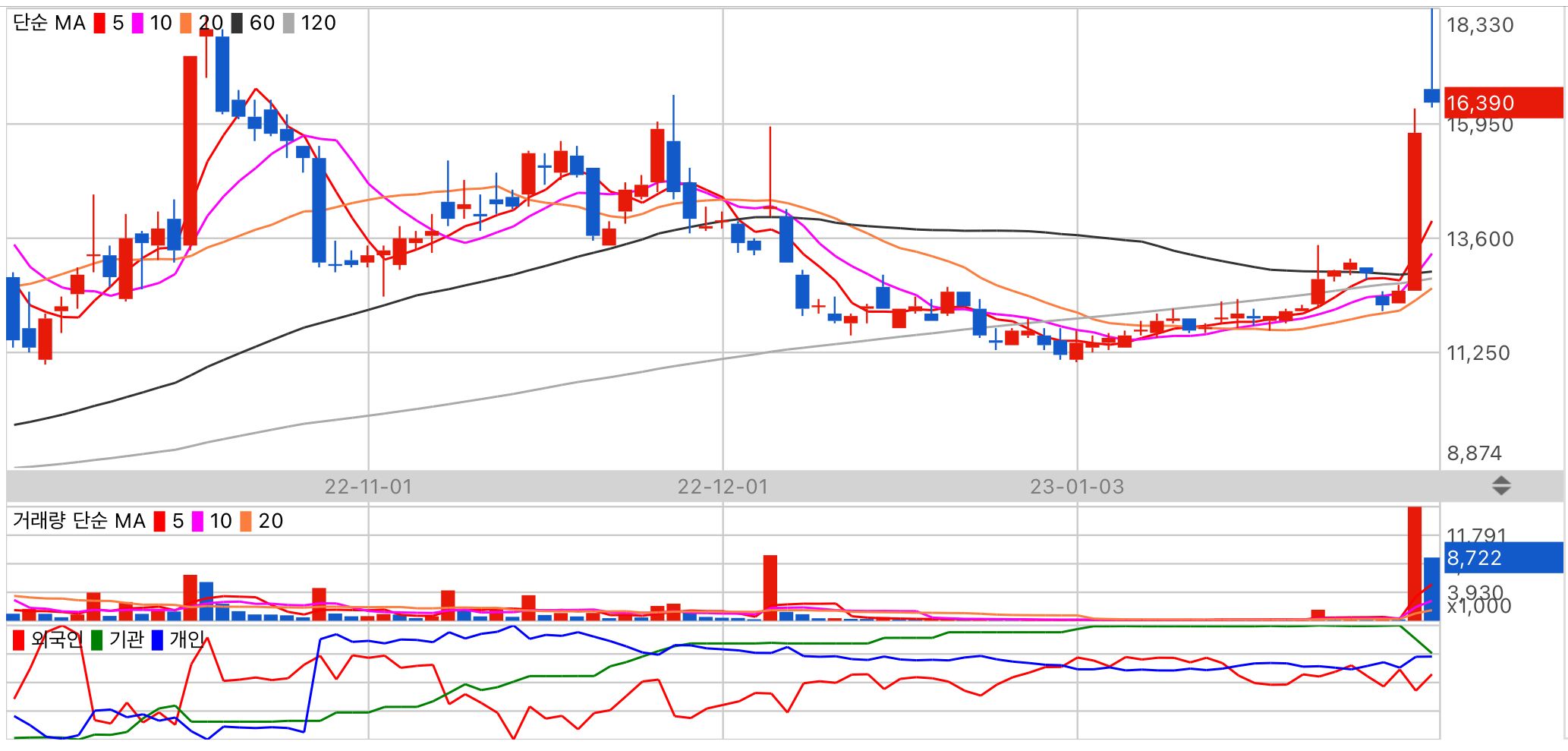Click the blue 개인 legend swatch

[x=157, y=640]
